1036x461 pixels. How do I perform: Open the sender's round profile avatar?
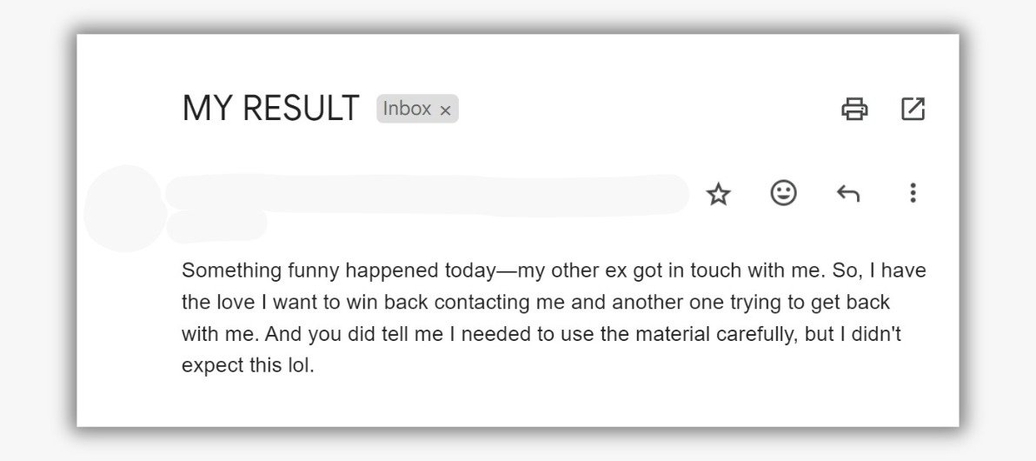click(x=123, y=208)
